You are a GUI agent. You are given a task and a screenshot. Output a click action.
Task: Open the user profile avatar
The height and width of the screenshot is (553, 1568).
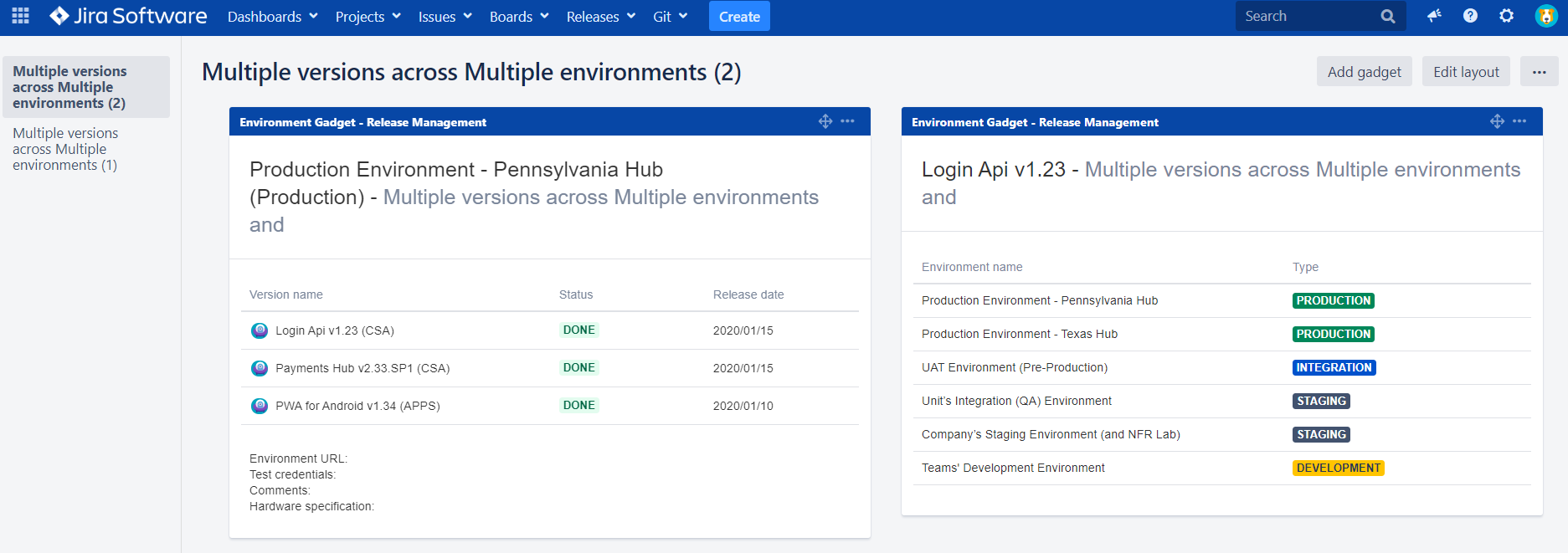point(1545,16)
